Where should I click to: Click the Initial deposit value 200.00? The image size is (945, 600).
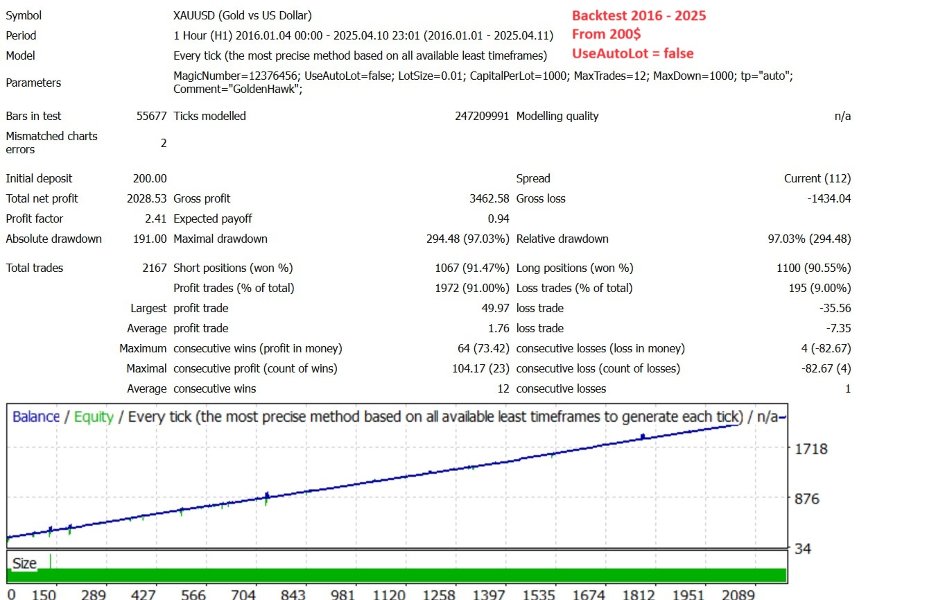coord(149,178)
